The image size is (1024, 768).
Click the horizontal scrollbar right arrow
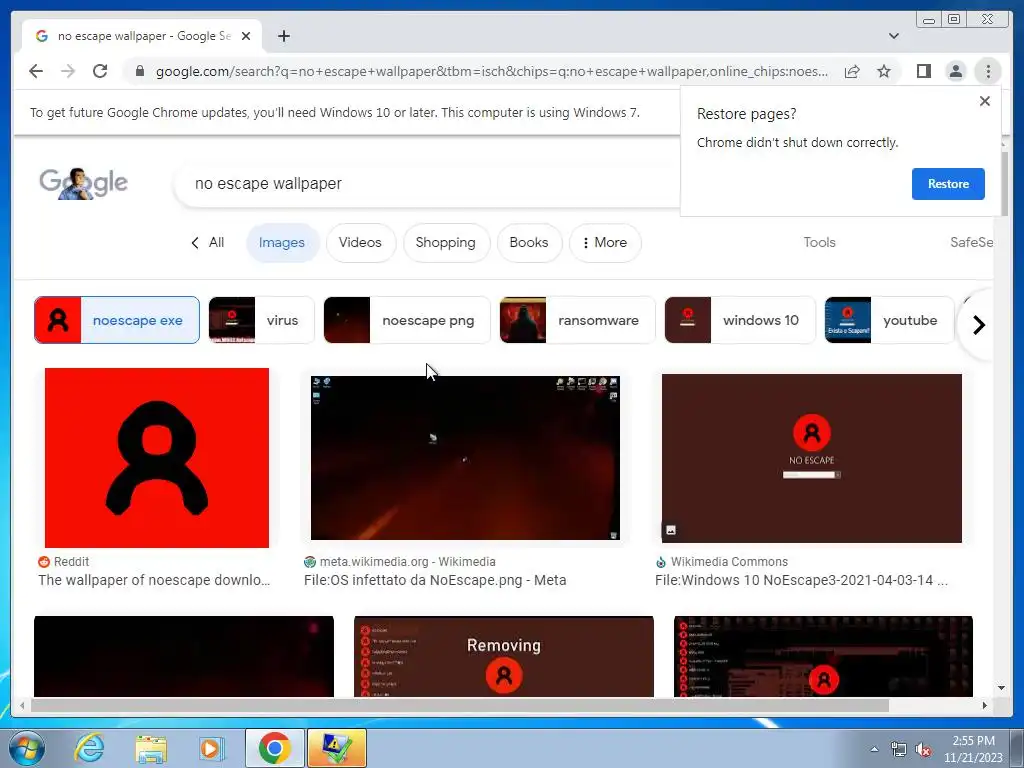985,705
